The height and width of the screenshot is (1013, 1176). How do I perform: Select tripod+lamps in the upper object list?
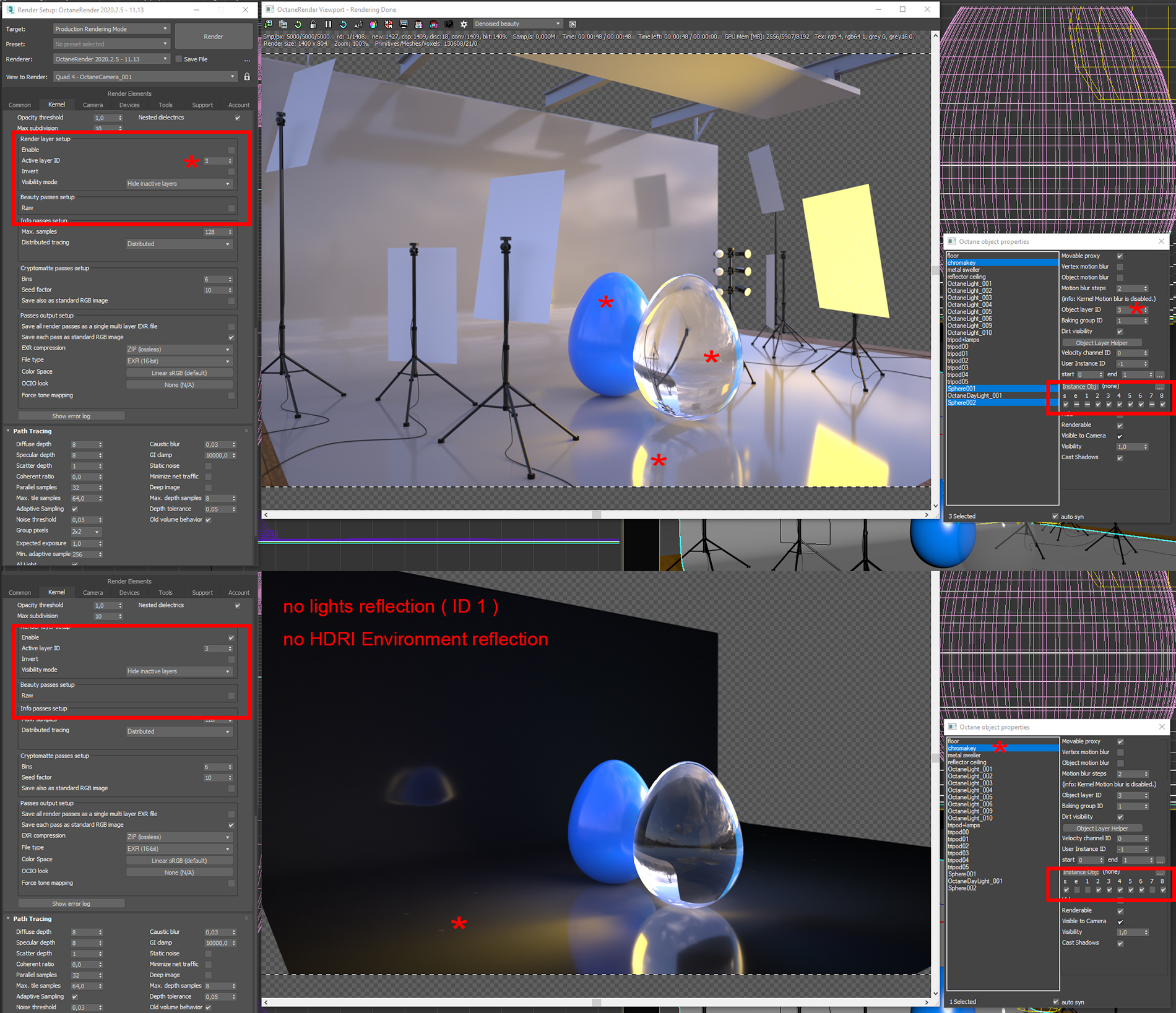click(x=1002, y=340)
